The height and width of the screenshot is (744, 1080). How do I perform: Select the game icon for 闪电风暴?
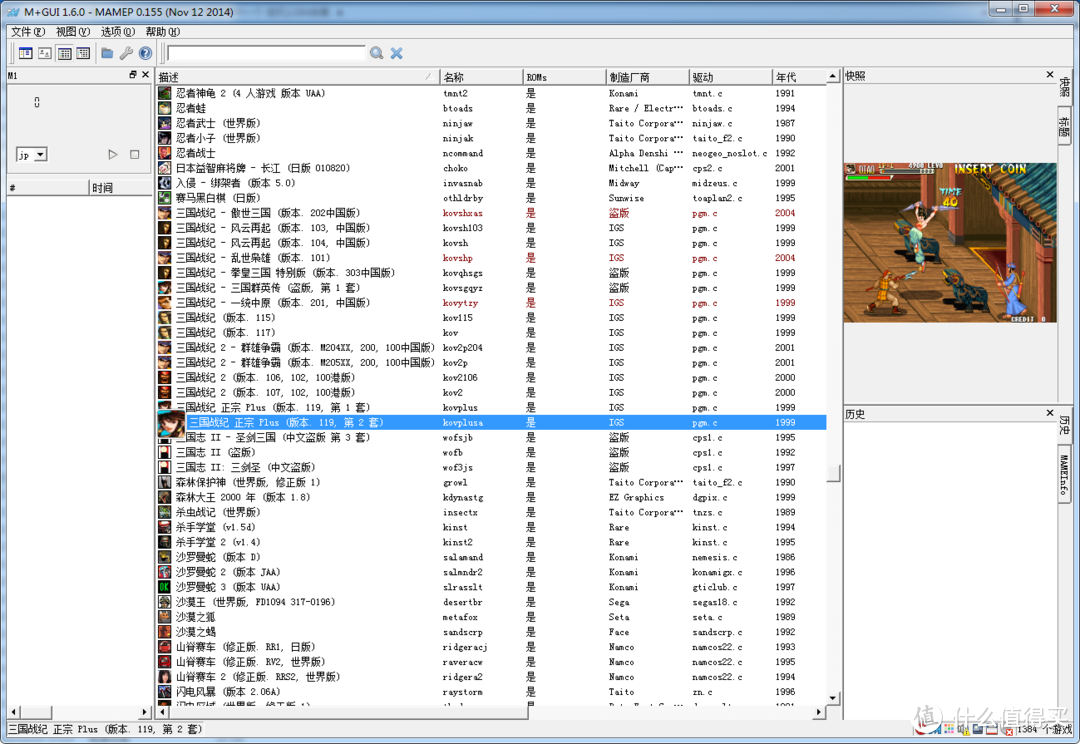(165, 692)
